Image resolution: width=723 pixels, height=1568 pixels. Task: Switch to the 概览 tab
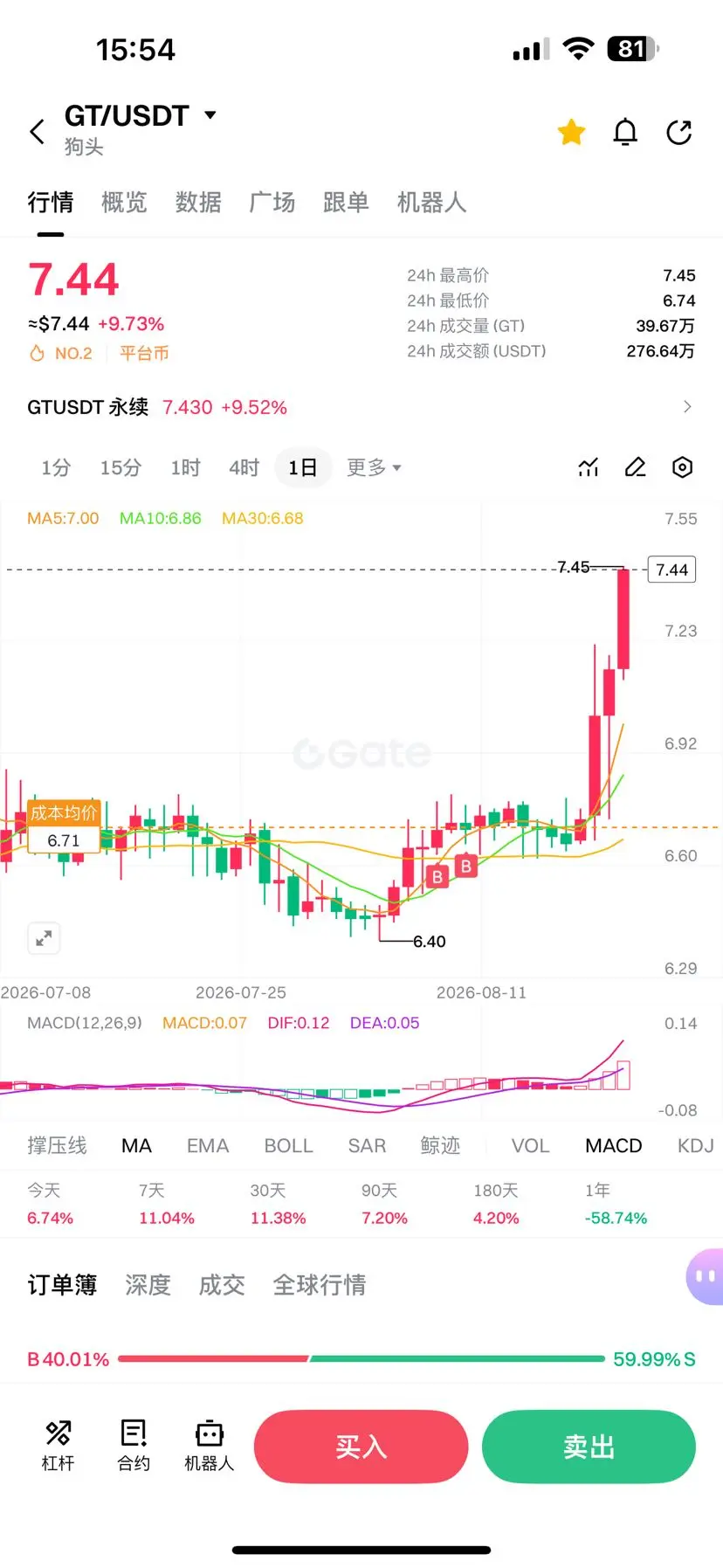pos(124,203)
